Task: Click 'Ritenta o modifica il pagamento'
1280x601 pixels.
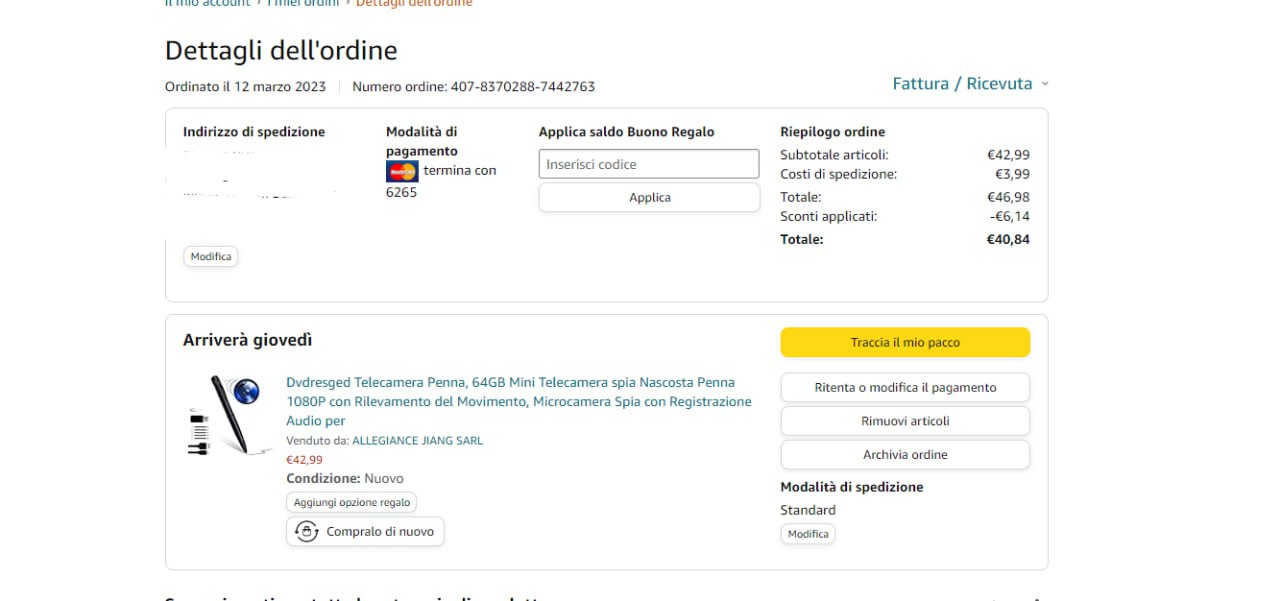Action: [x=905, y=388]
